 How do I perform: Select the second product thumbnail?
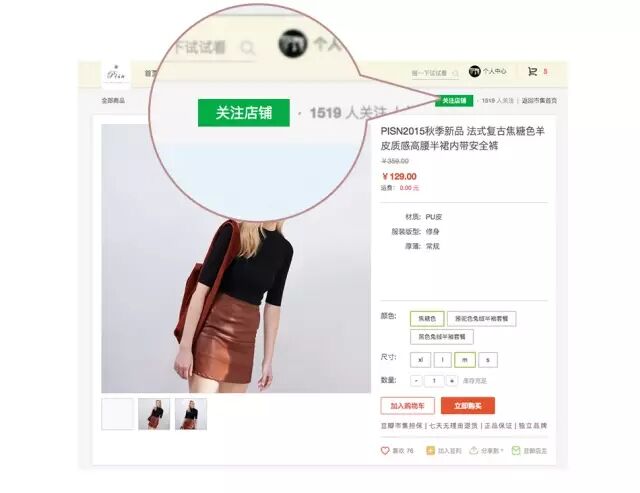pyautogui.click(x=154, y=414)
